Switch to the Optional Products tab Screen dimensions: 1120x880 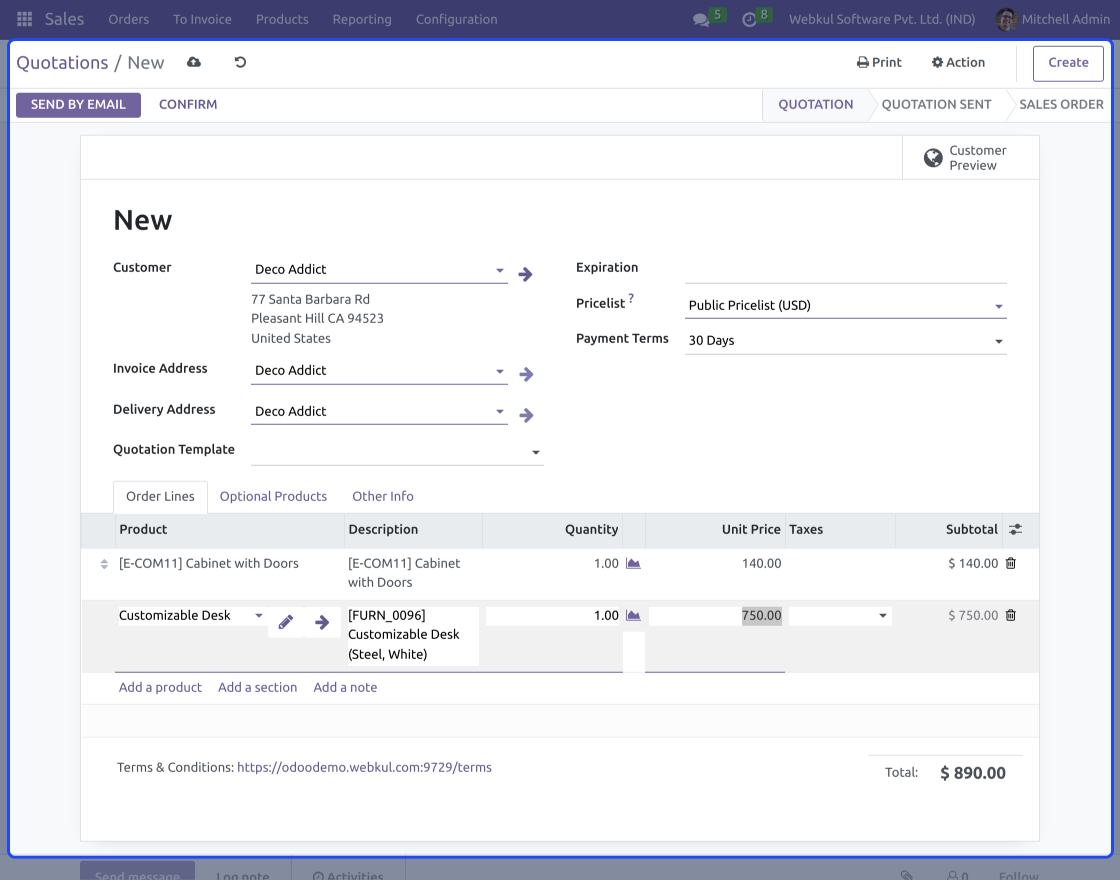[273, 496]
